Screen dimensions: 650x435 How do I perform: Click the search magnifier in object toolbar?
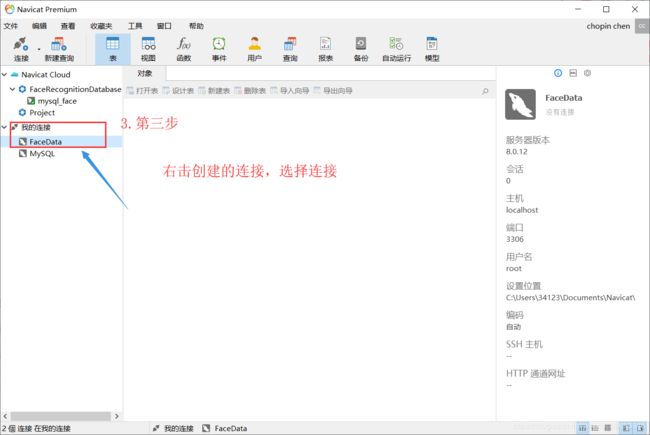pos(485,91)
